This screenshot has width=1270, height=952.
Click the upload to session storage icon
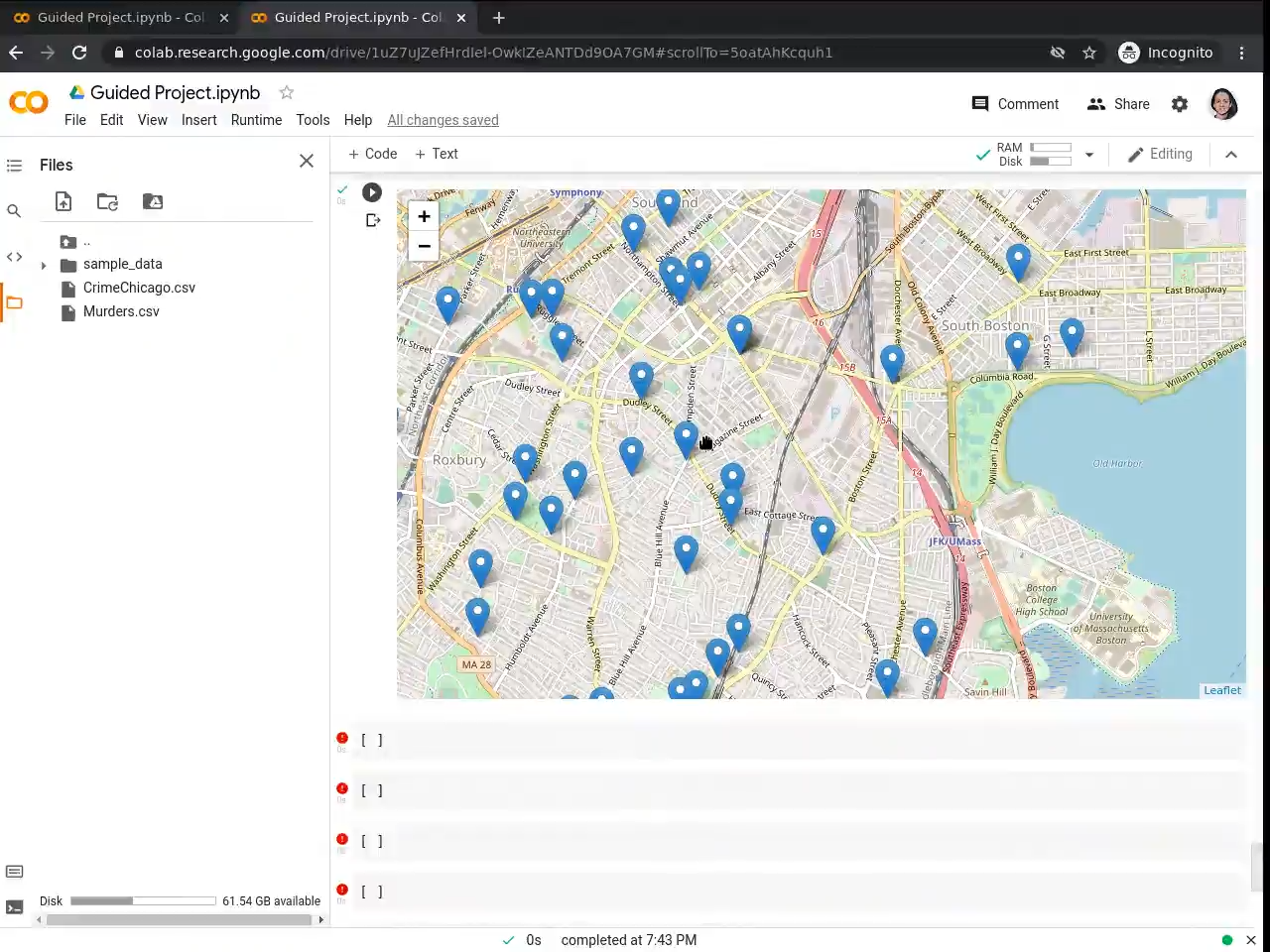(x=63, y=202)
